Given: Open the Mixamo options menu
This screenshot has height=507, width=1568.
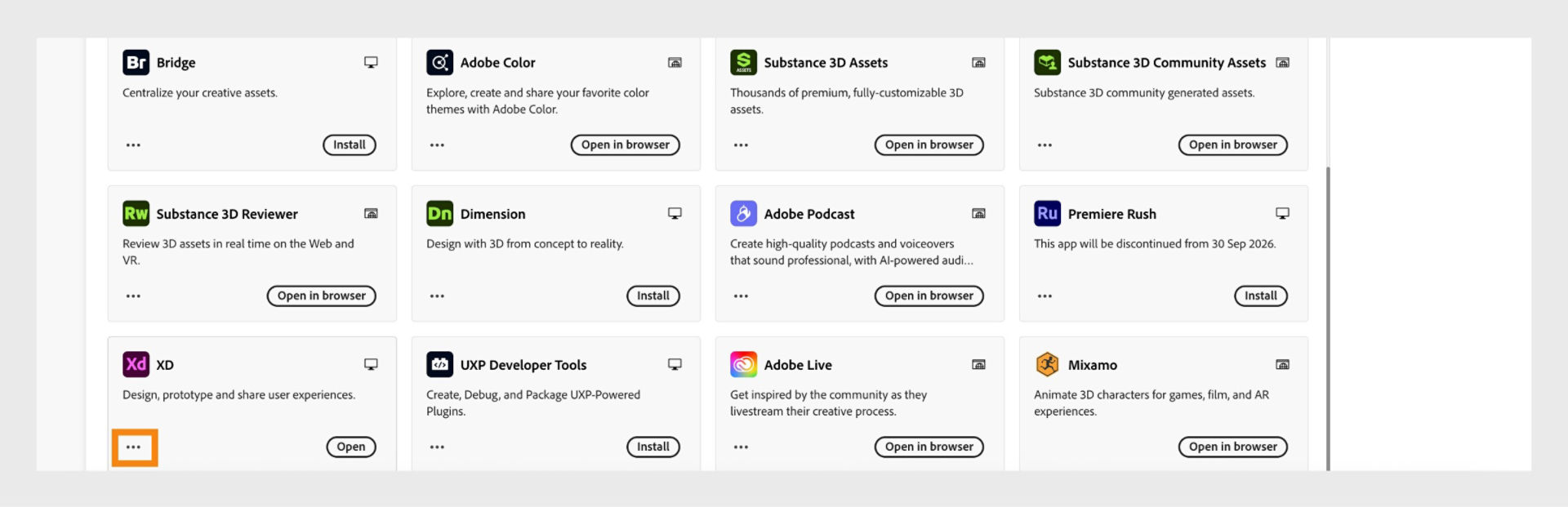Looking at the screenshot, I should tap(1045, 447).
